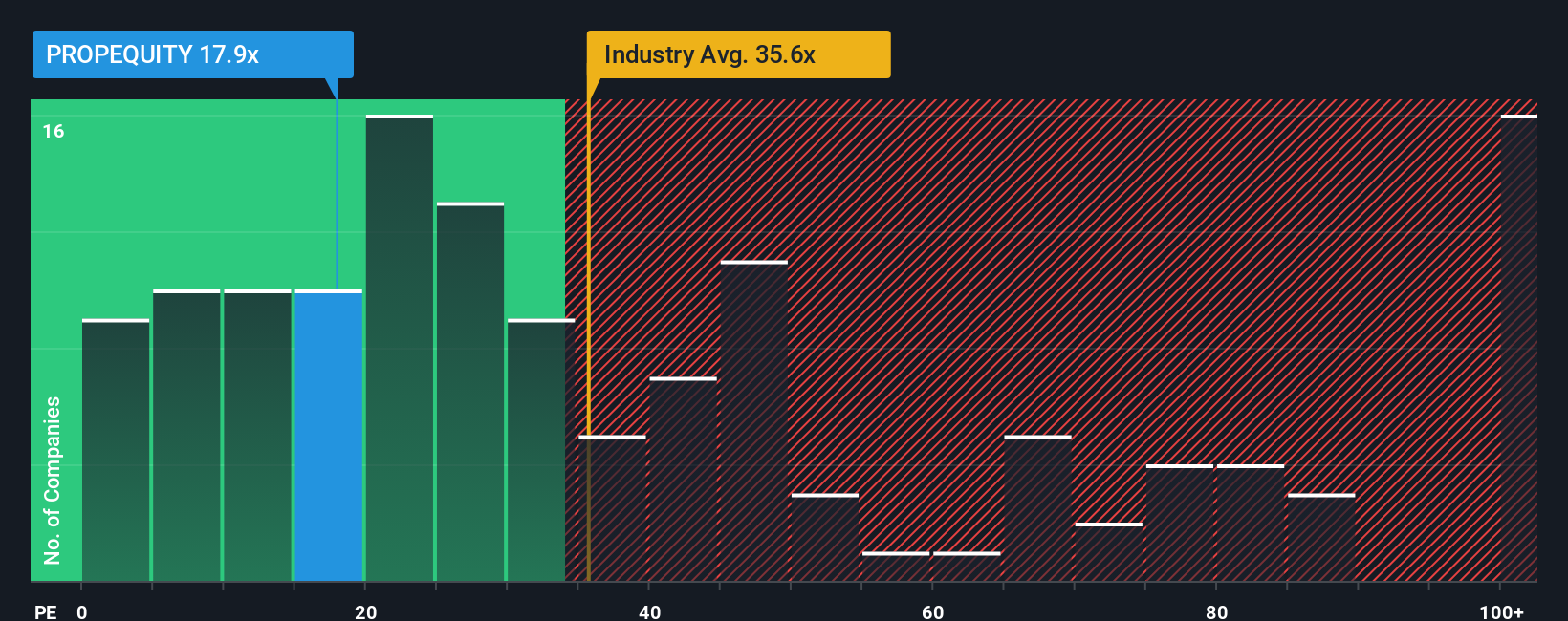Click the x-axis tick label 60
Viewport: 1568px width, 621px height.
point(933,611)
